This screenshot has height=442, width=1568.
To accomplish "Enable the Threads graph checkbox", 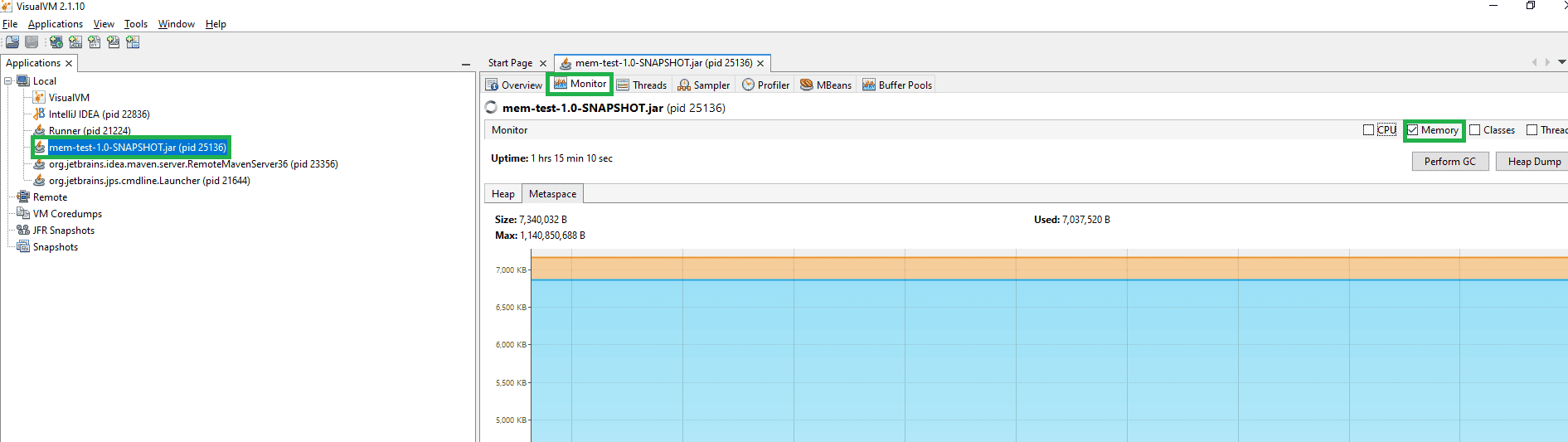I will [1532, 130].
